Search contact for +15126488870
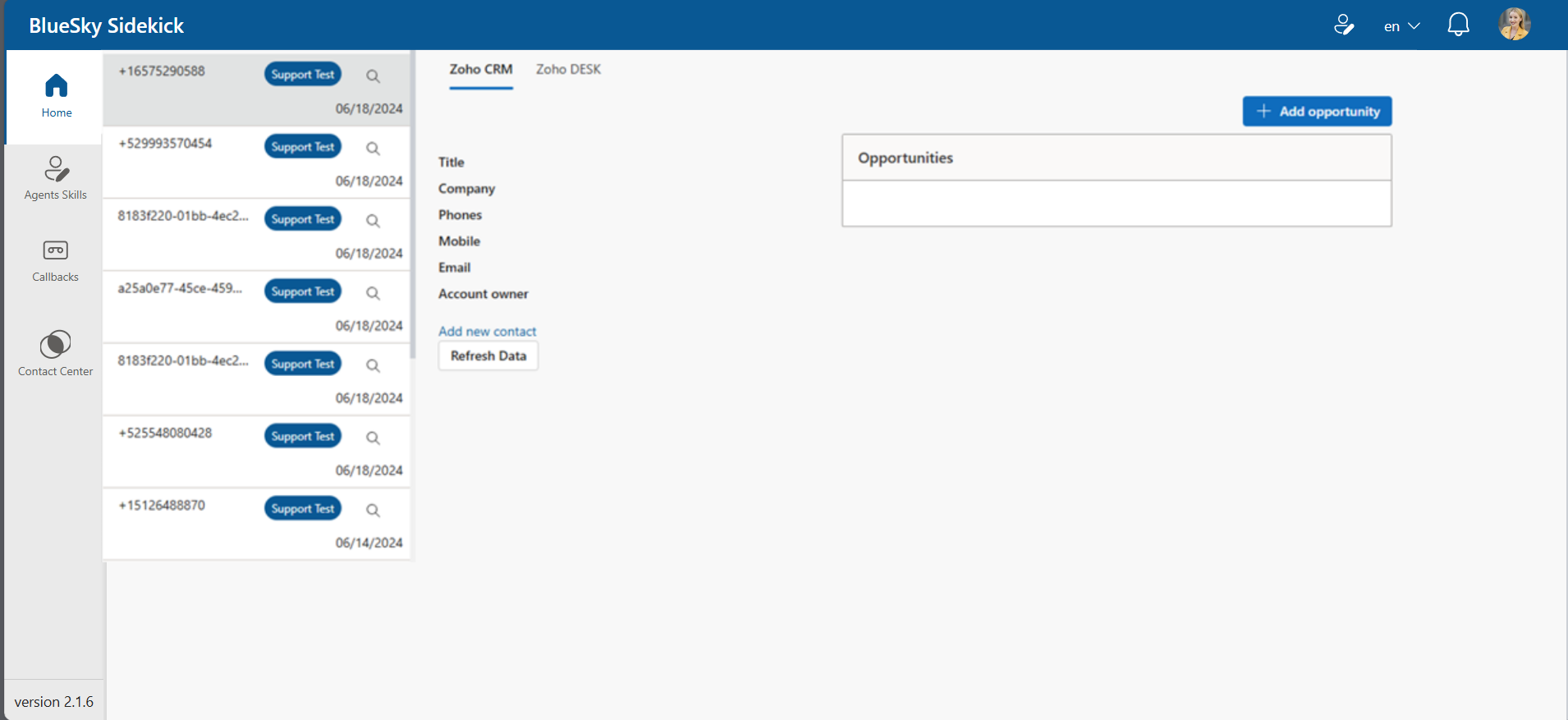Viewport: 1568px width, 720px height. click(x=373, y=510)
